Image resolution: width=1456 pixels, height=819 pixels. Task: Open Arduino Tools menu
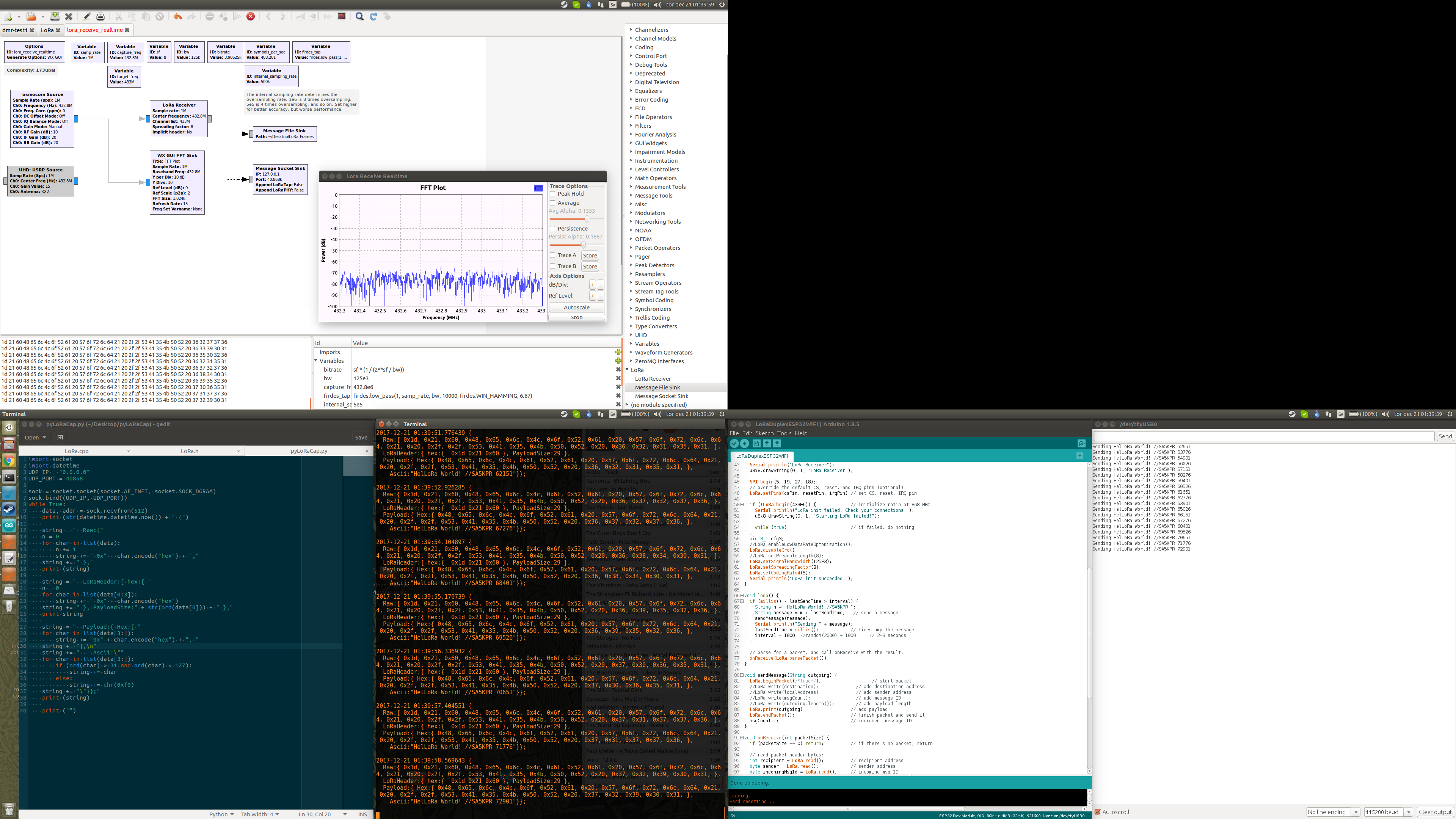(784, 433)
